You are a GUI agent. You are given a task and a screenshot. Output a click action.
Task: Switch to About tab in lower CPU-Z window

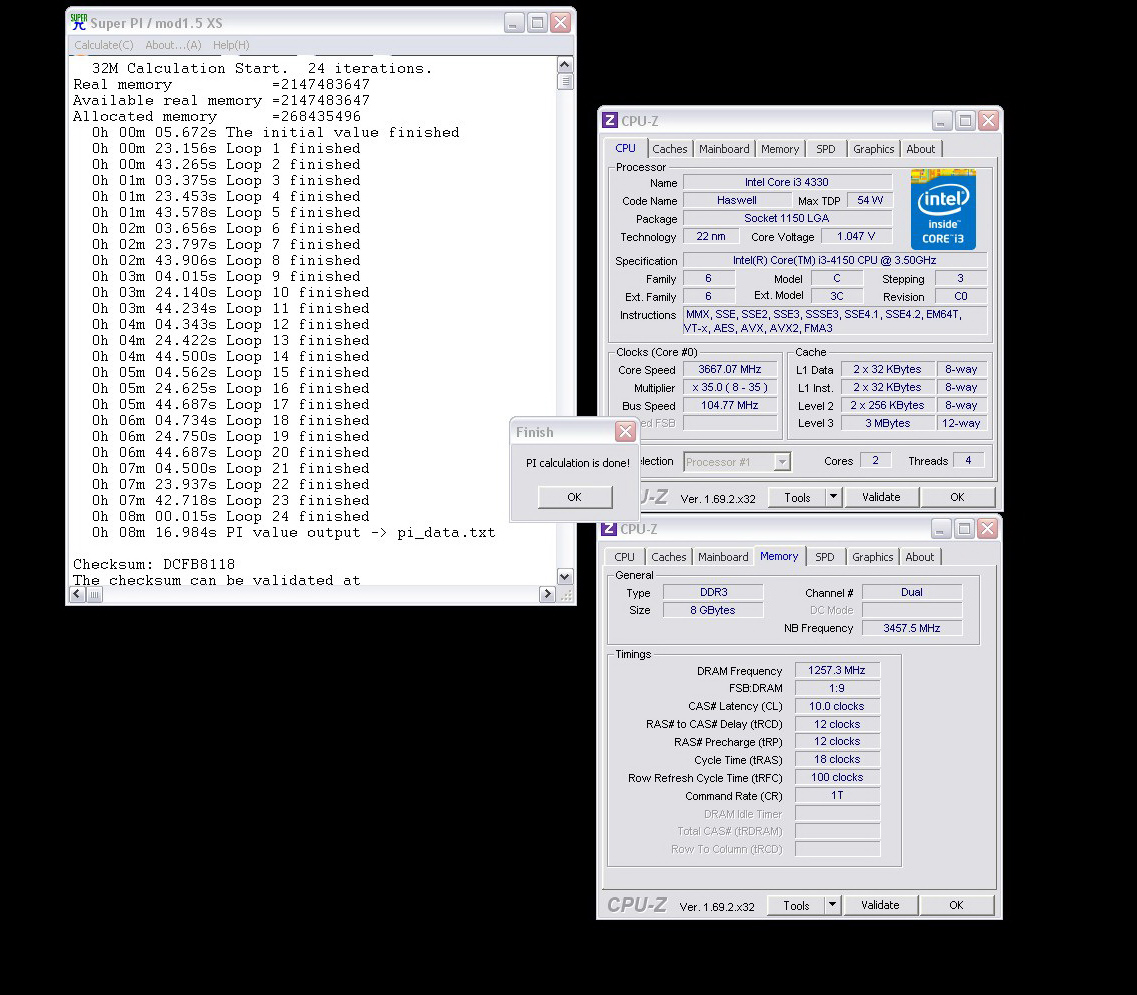[919, 557]
